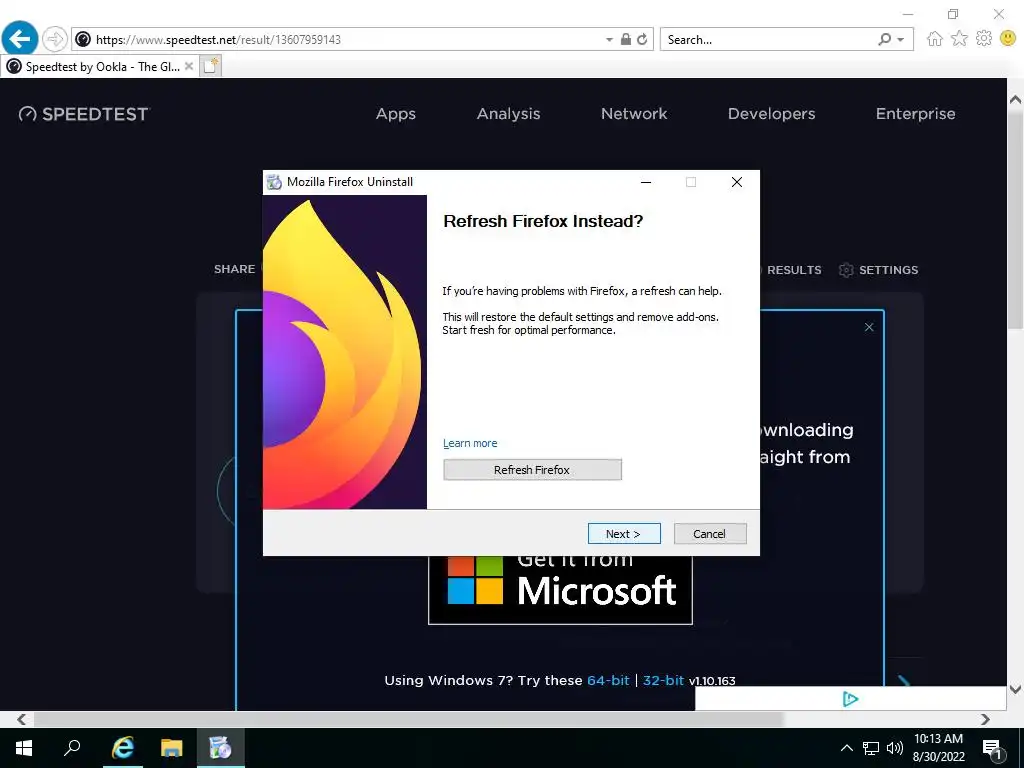Click SHARE label on Speedtest page

click(x=234, y=269)
